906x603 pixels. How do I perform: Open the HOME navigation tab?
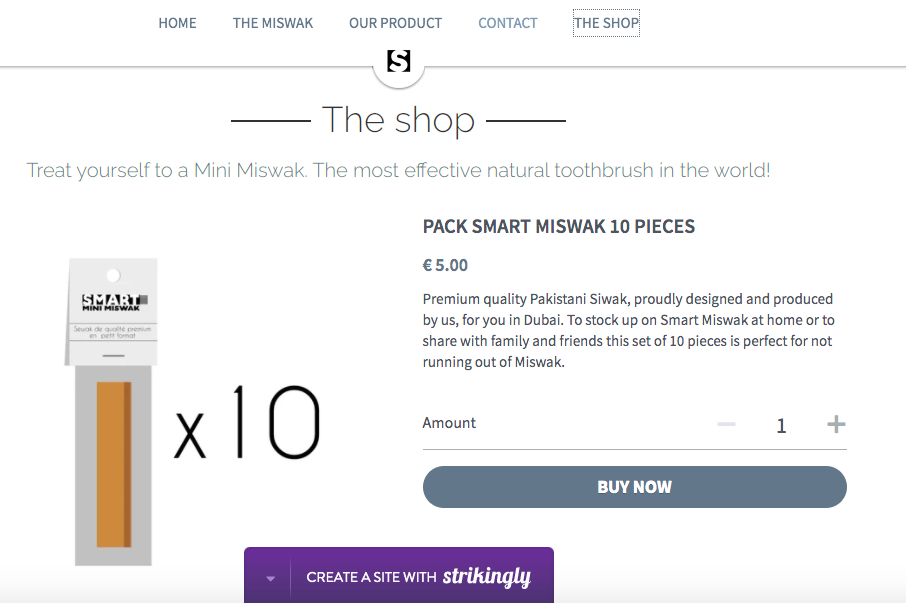(177, 22)
